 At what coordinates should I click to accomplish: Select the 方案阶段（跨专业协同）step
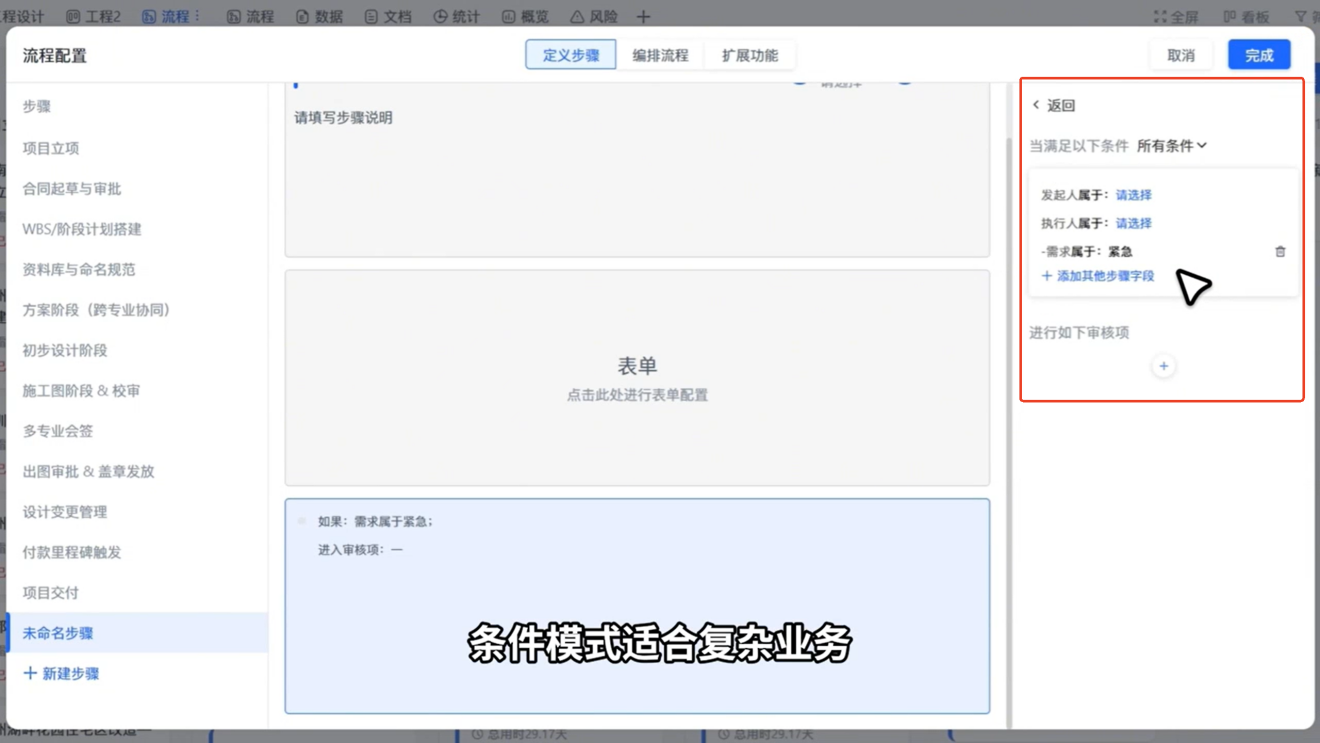pyautogui.click(x=137, y=310)
